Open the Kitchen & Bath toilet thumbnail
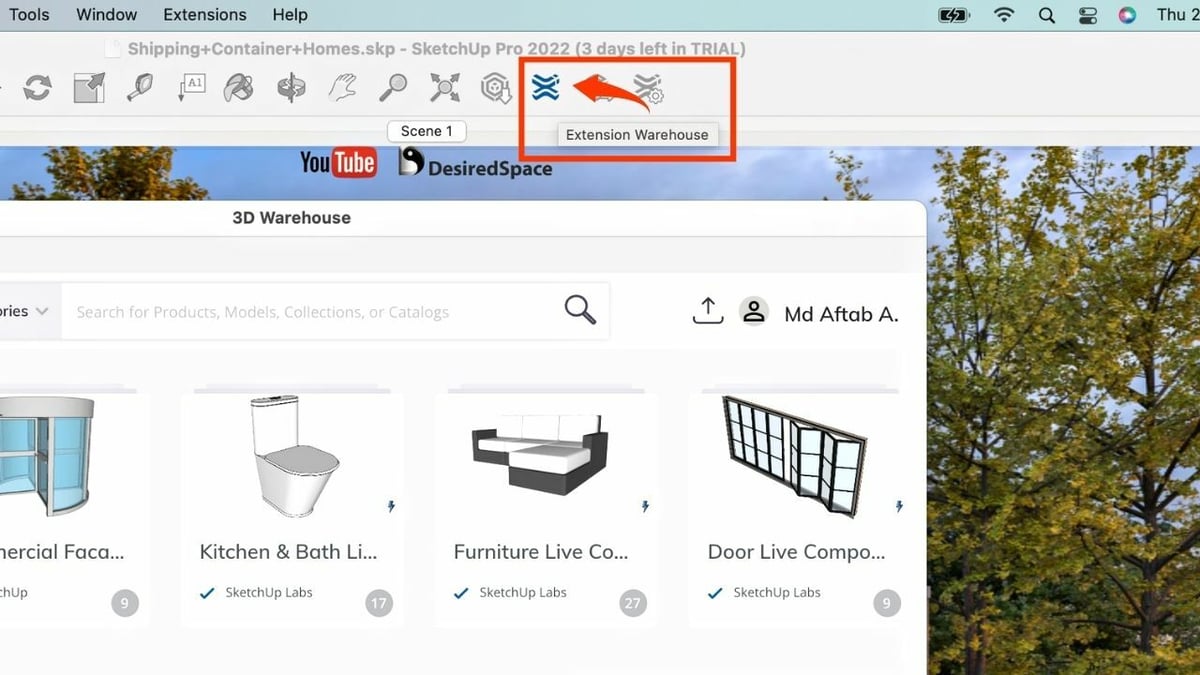1200x675 pixels. tap(293, 456)
